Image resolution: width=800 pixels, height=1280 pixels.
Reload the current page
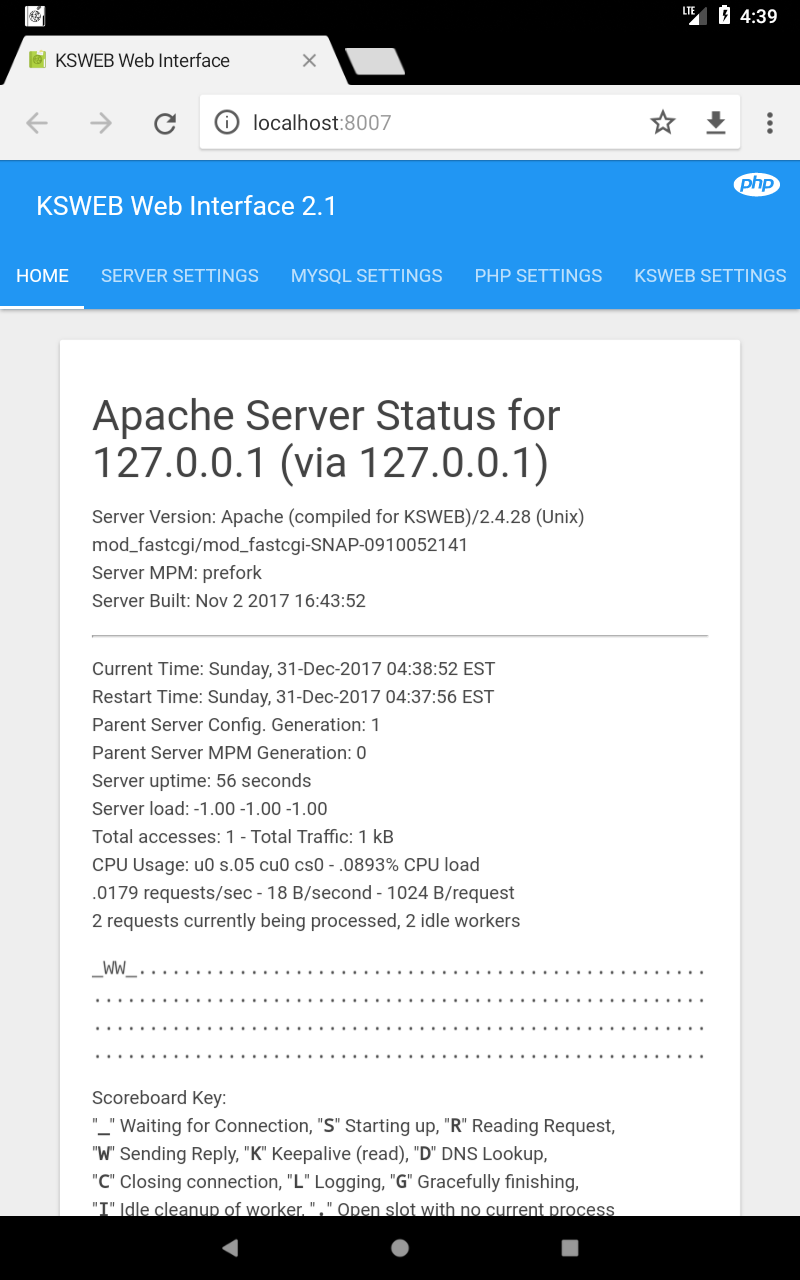[x=165, y=123]
